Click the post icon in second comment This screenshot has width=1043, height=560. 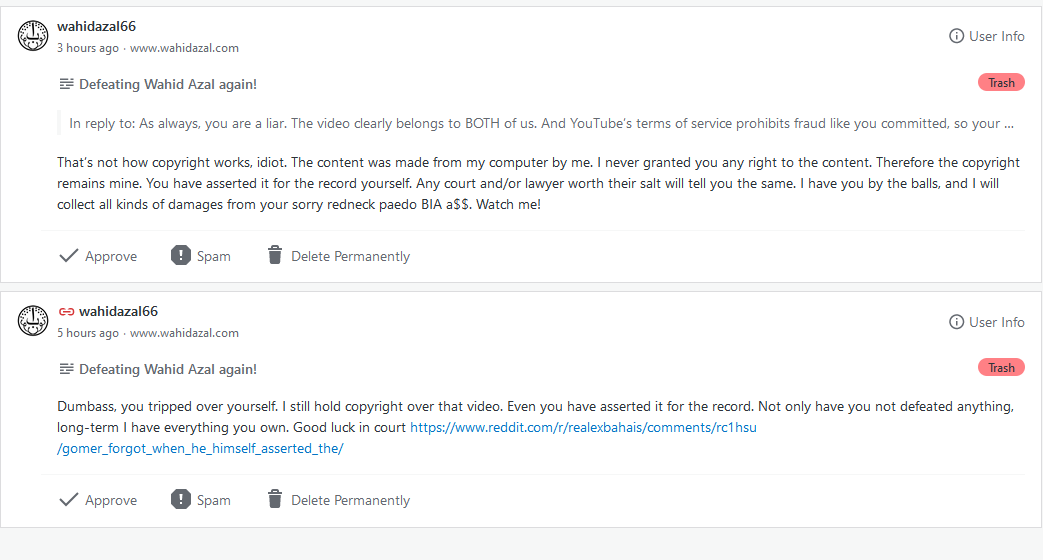pos(66,369)
